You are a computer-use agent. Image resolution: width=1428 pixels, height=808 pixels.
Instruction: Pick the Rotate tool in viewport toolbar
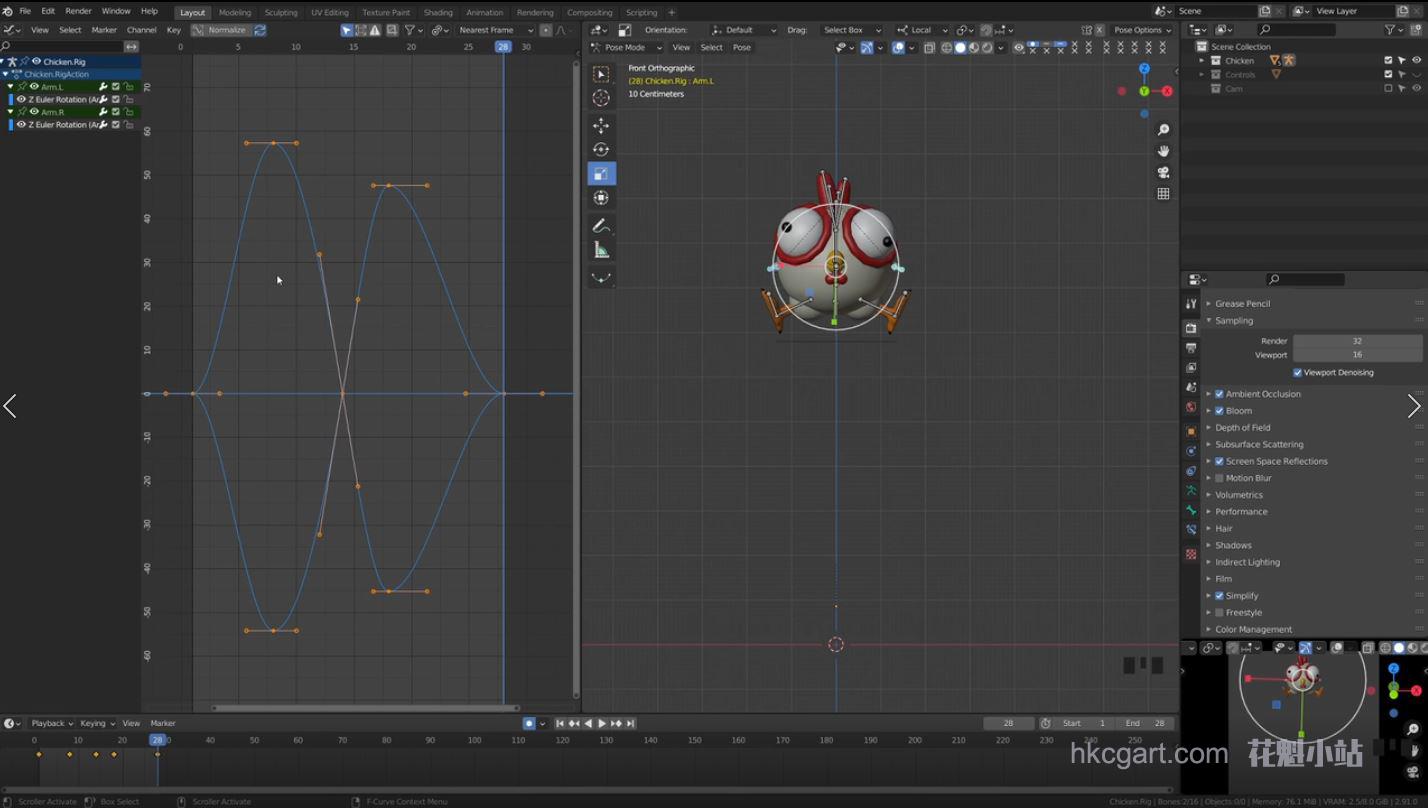601,149
